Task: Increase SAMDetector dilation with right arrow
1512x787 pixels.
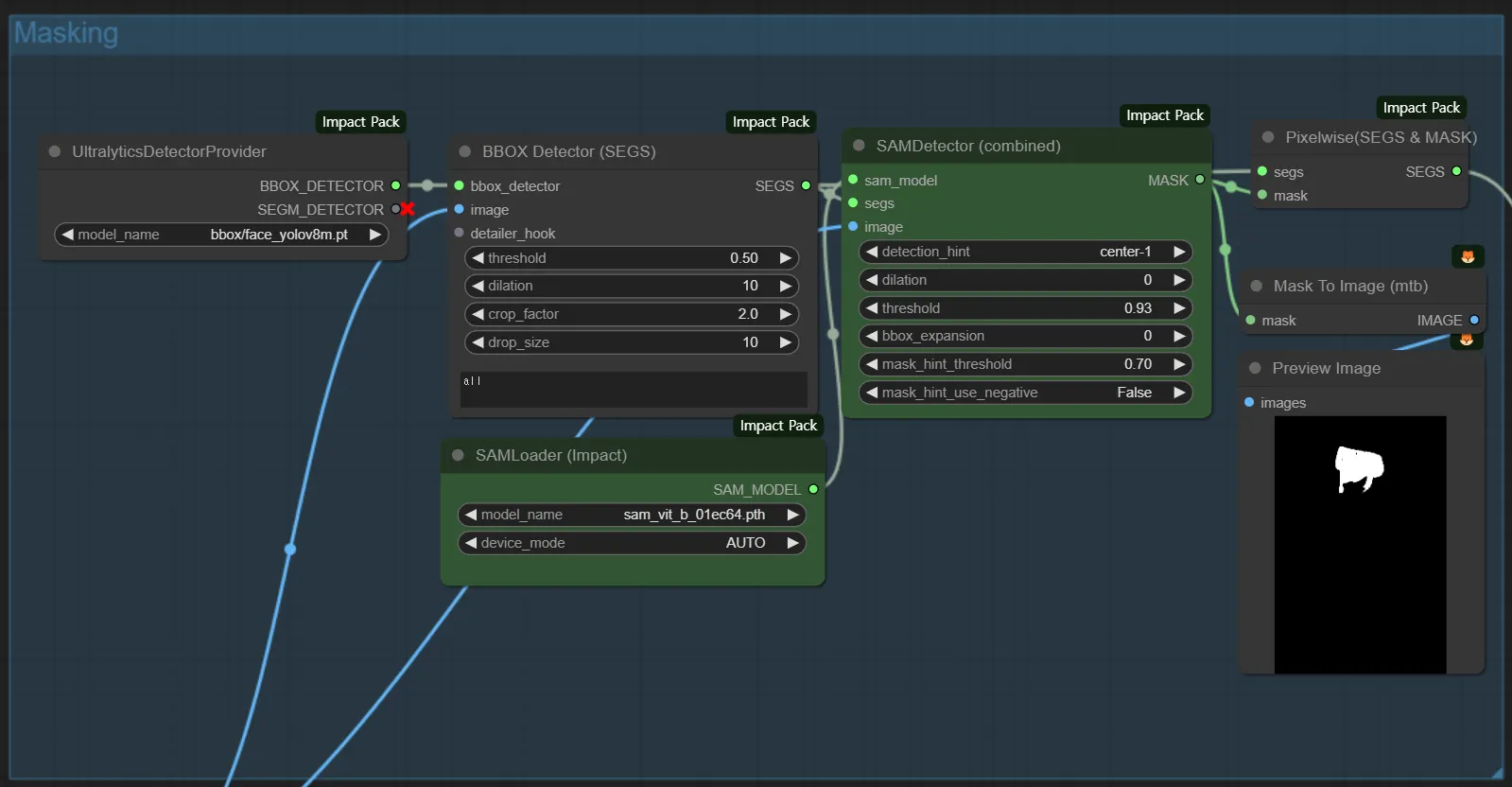Action: click(1179, 280)
